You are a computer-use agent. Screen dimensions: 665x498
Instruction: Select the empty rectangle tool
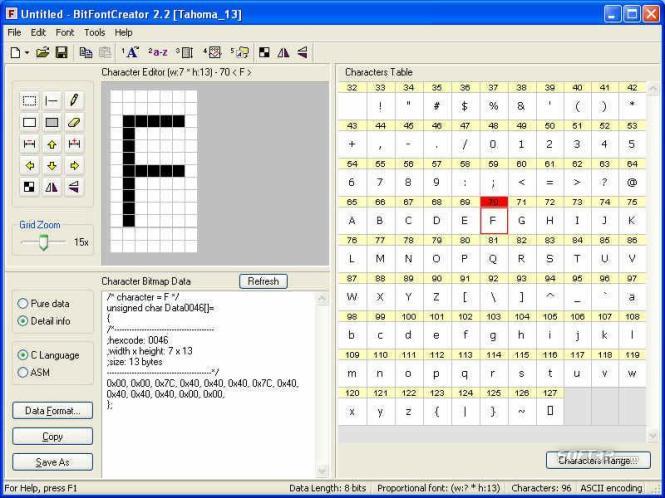[29, 123]
